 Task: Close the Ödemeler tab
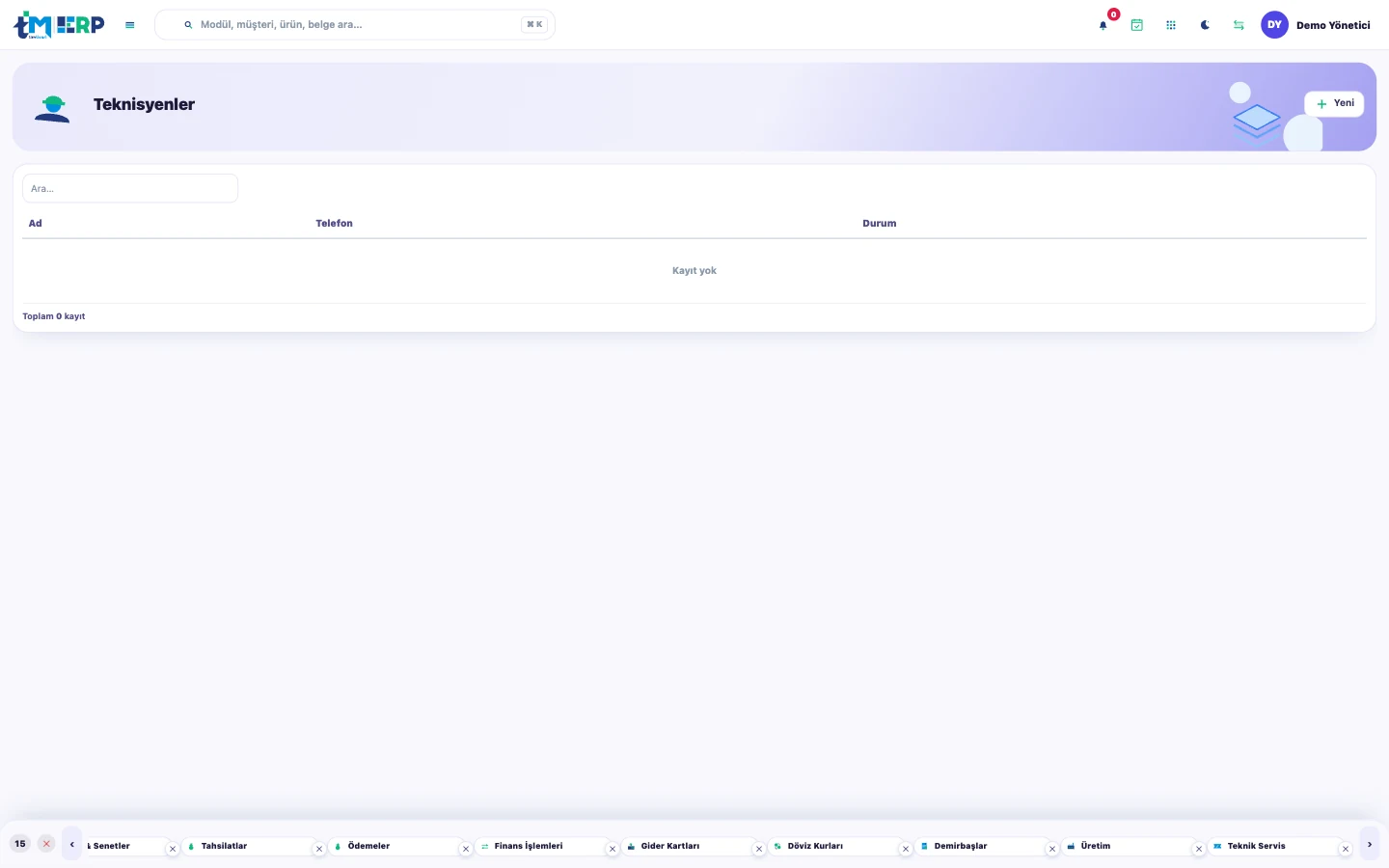pos(466,850)
